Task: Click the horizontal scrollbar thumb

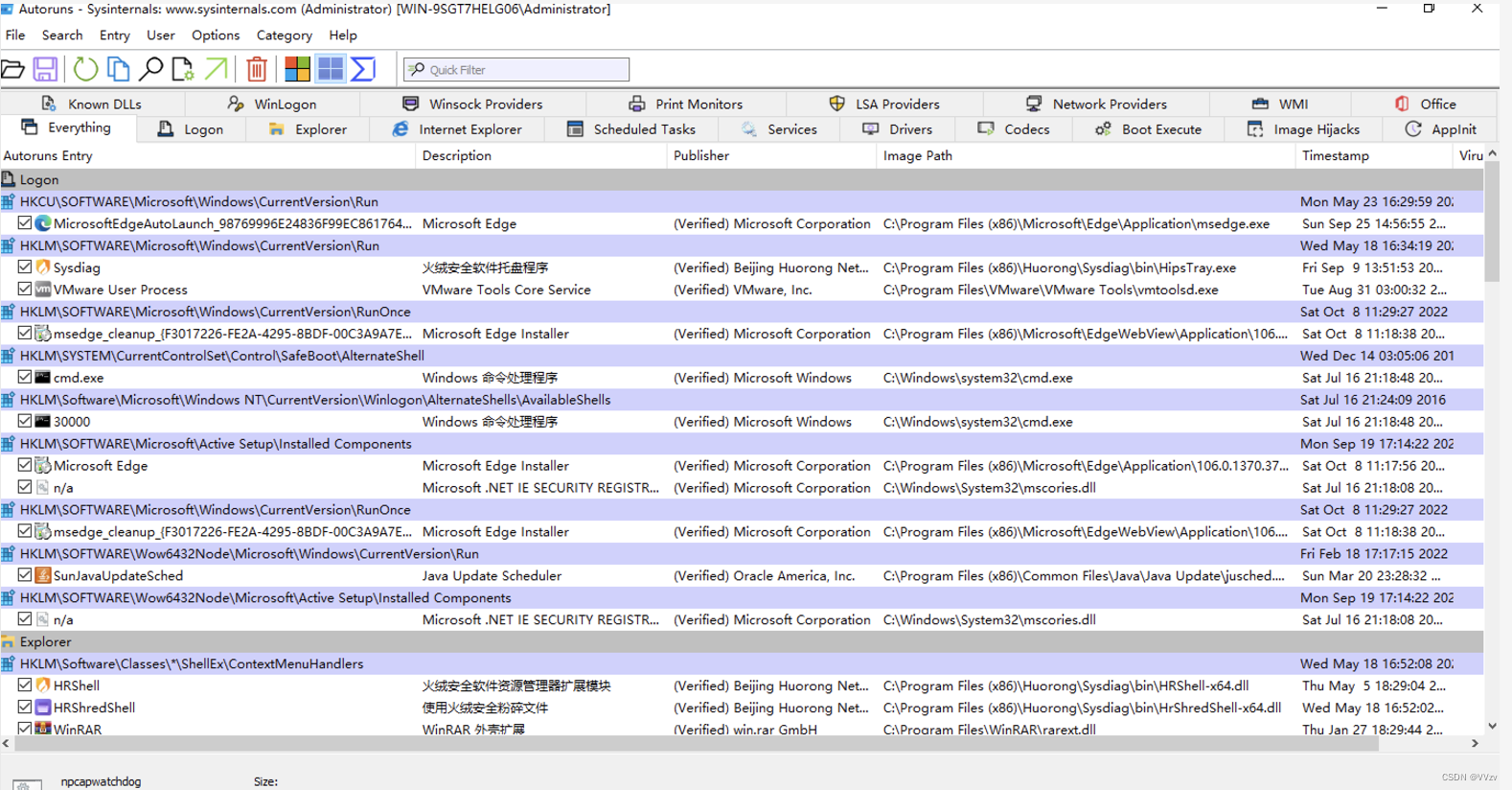Action: pos(696,744)
